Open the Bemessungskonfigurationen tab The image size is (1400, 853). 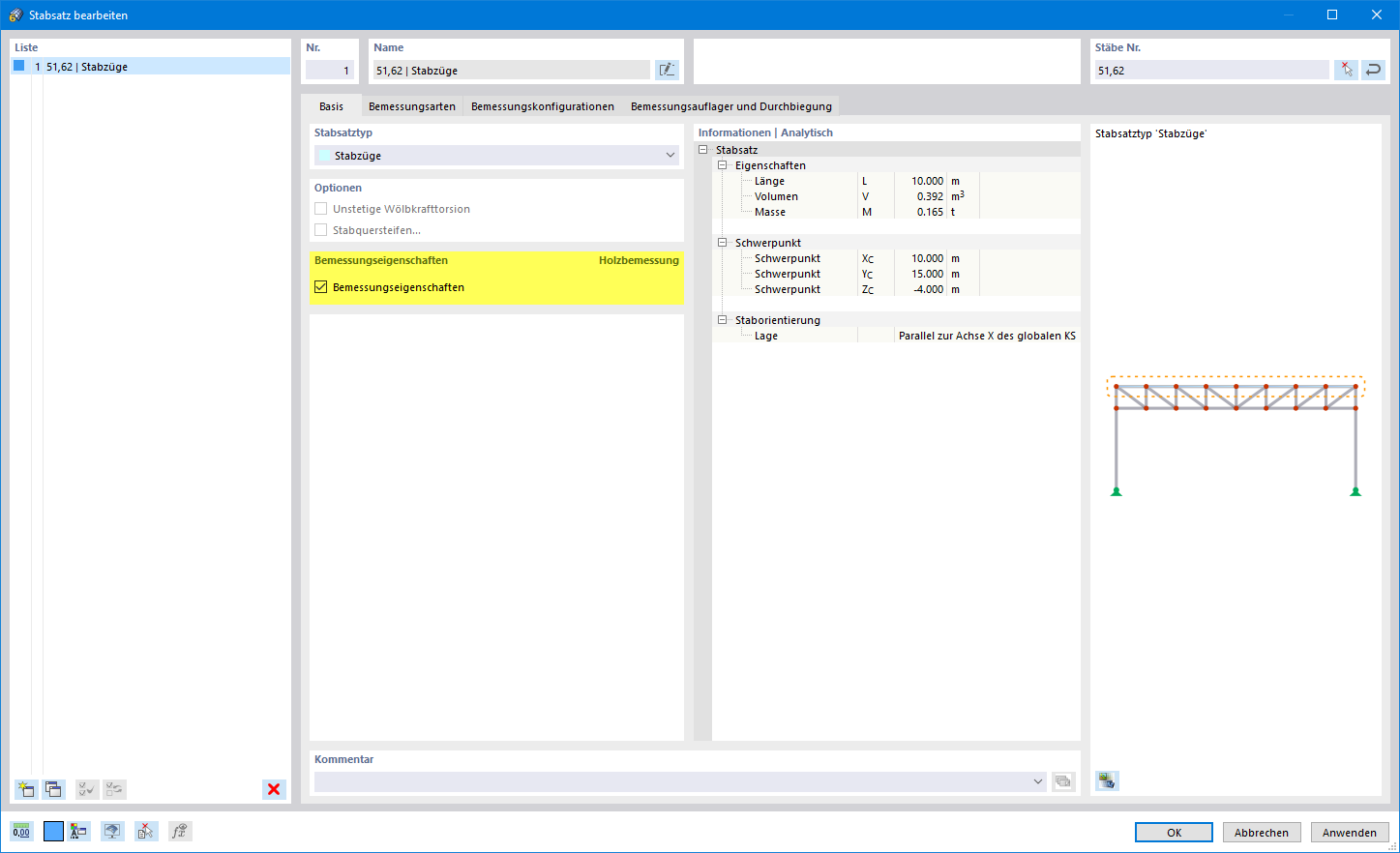pos(543,106)
